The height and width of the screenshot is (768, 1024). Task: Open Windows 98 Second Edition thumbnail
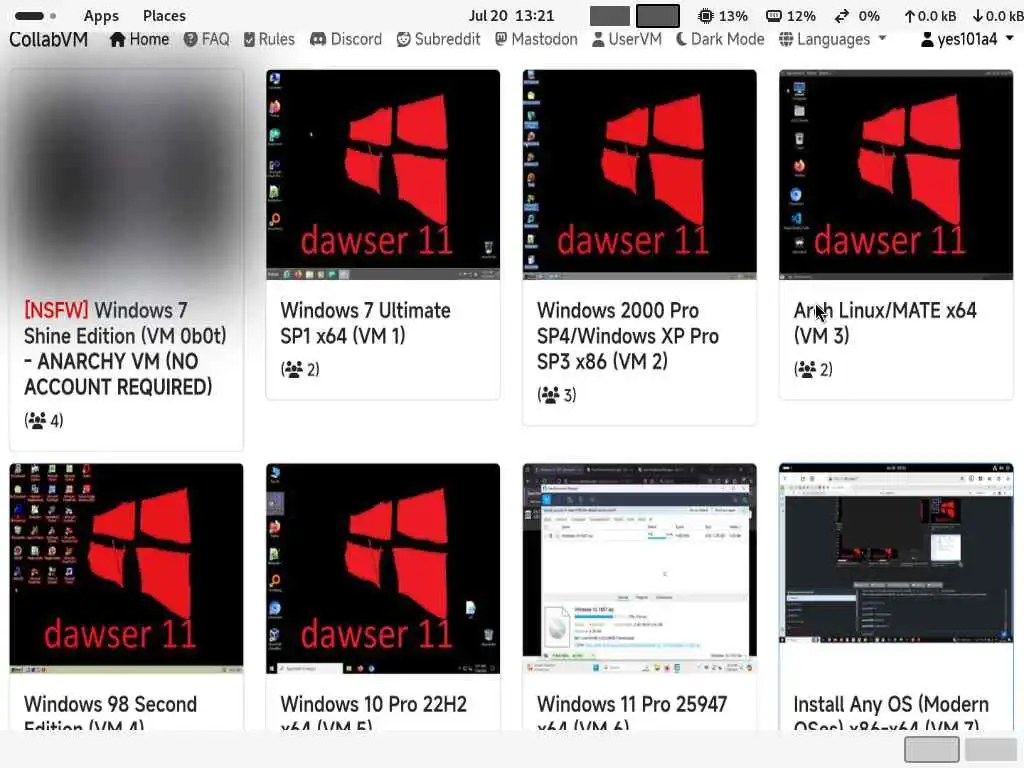(127, 569)
